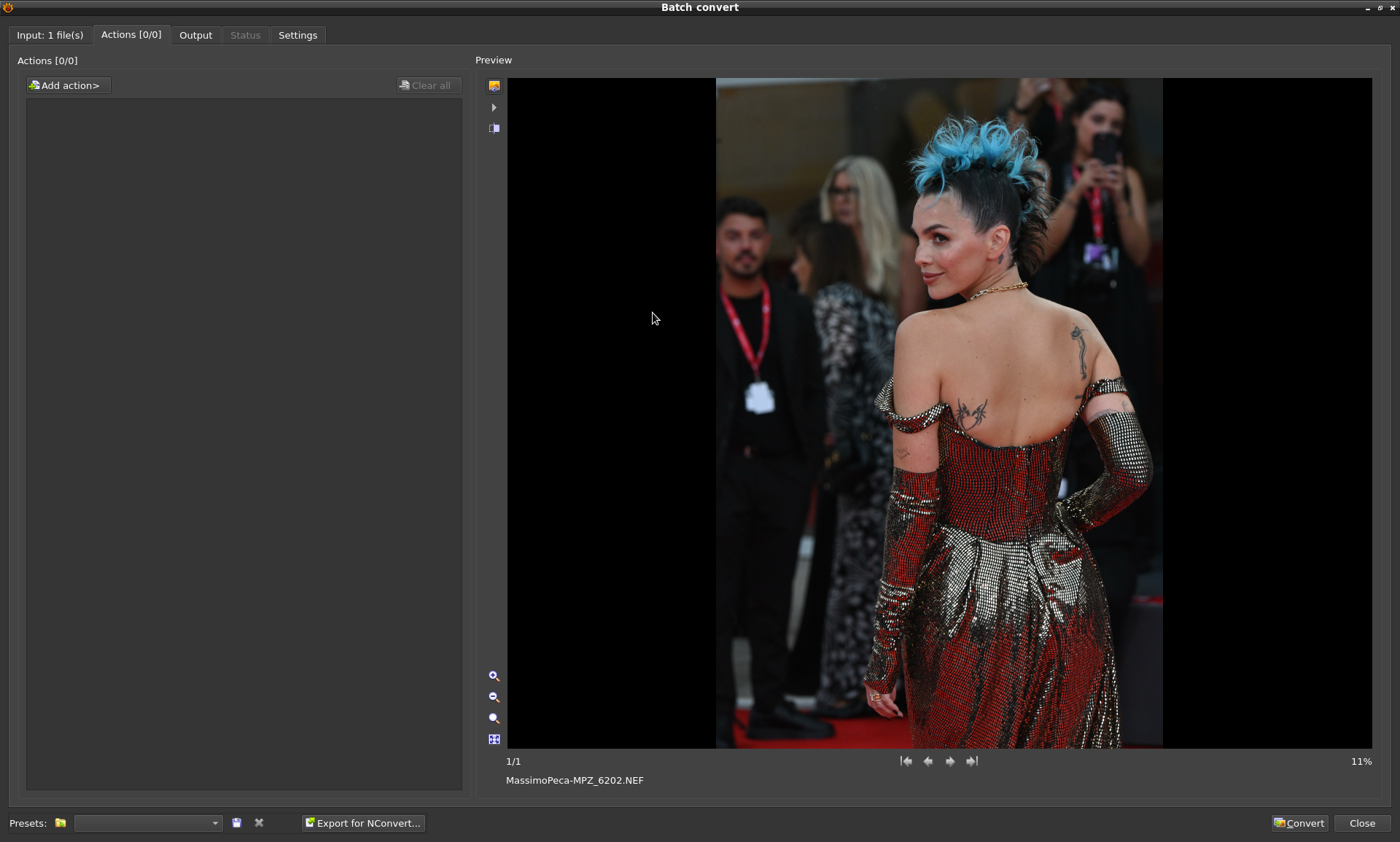The image size is (1400, 842).
Task: Save the current preset with disk icon
Action: coord(237,823)
